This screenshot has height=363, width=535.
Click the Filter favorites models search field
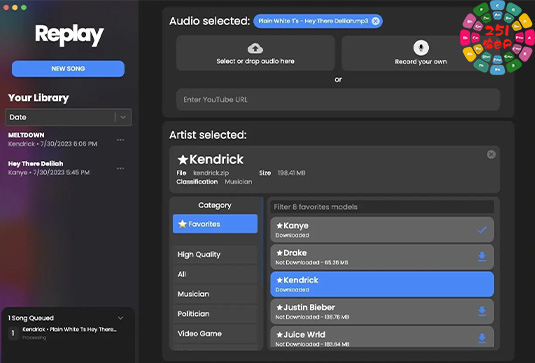coord(382,207)
